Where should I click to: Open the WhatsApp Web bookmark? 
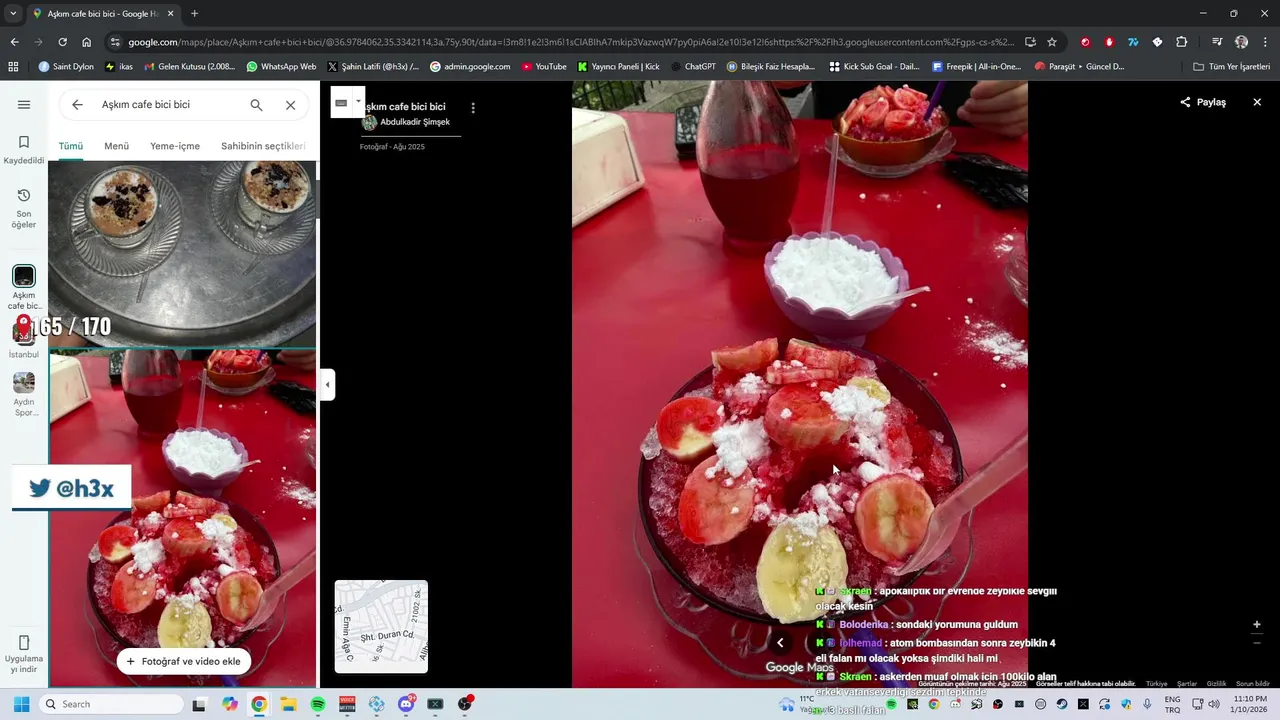click(x=281, y=67)
